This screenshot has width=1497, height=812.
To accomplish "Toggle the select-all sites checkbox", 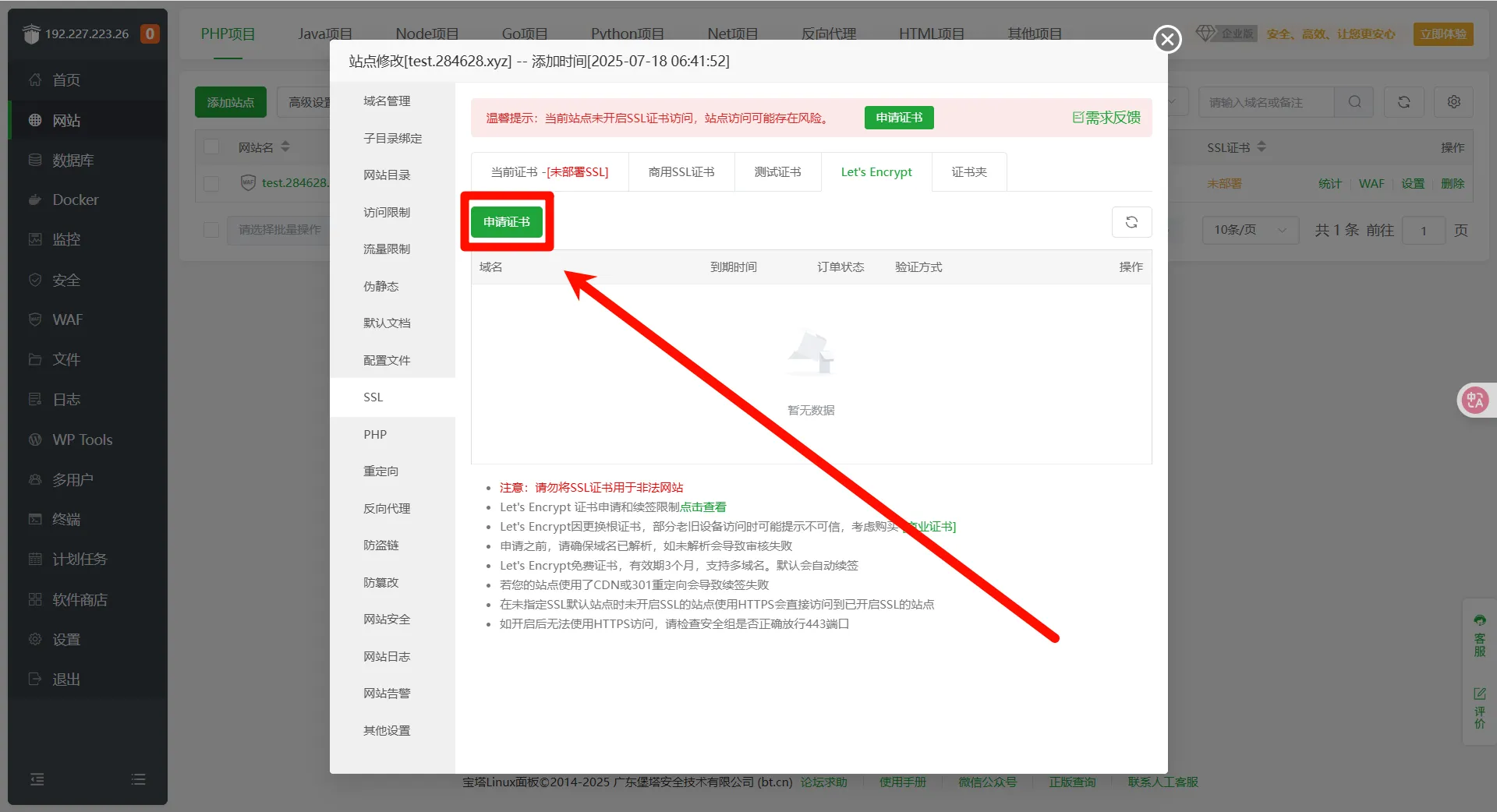I will [x=211, y=147].
